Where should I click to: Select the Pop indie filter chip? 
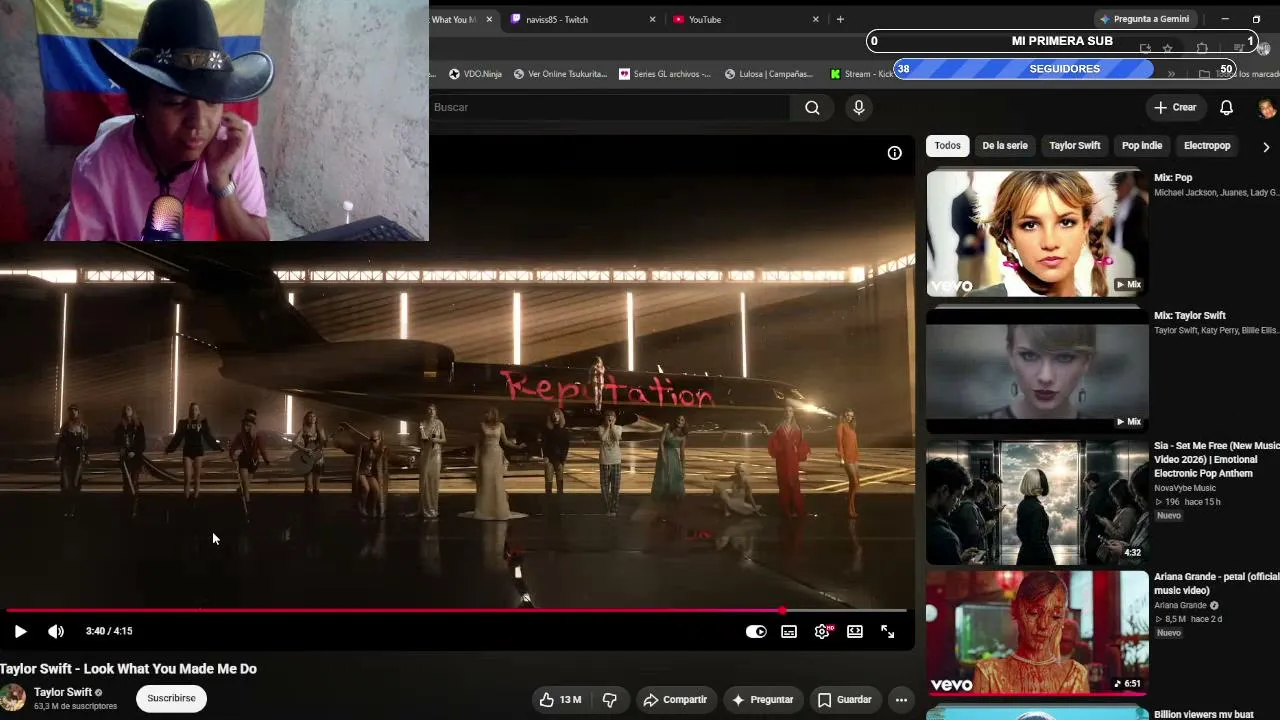[1142, 146]
